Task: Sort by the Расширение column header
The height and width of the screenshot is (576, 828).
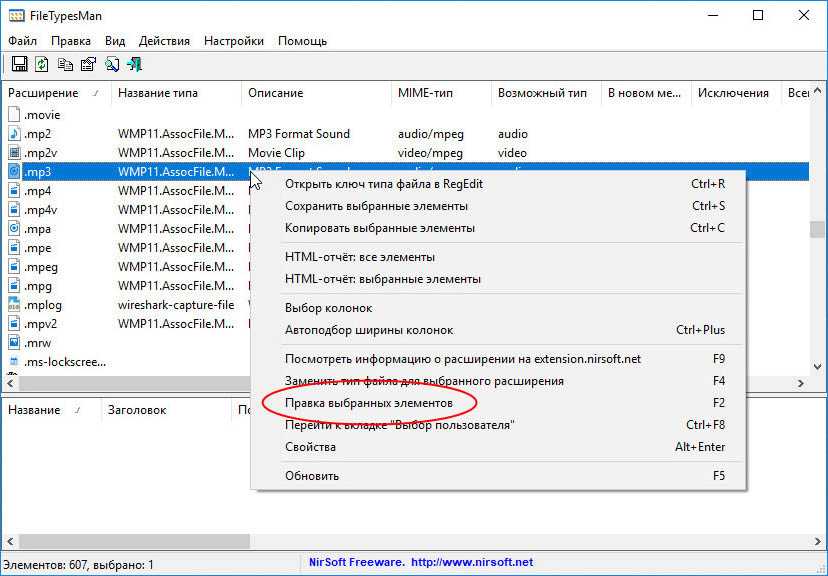Action: point(43,93)
